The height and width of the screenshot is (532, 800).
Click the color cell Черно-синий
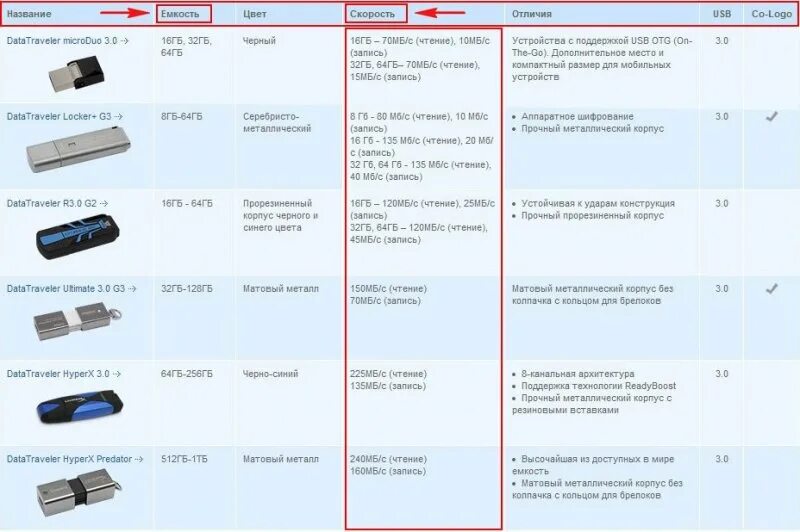click(270, 373)
